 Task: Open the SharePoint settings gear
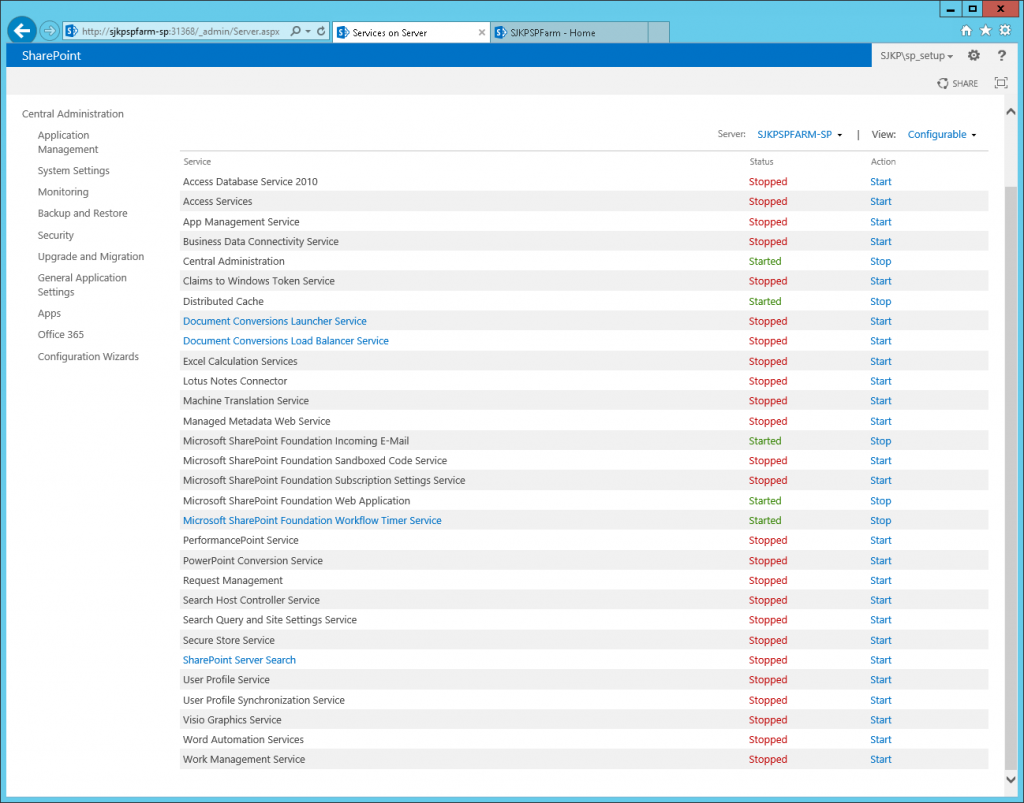tap(973, 56)
